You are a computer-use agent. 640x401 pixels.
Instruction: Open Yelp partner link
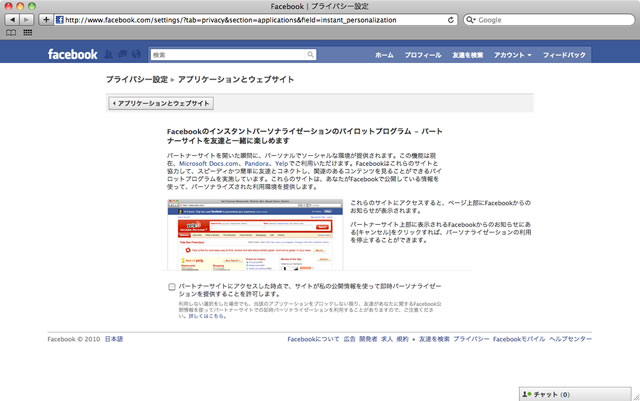(x=281, y=163)
